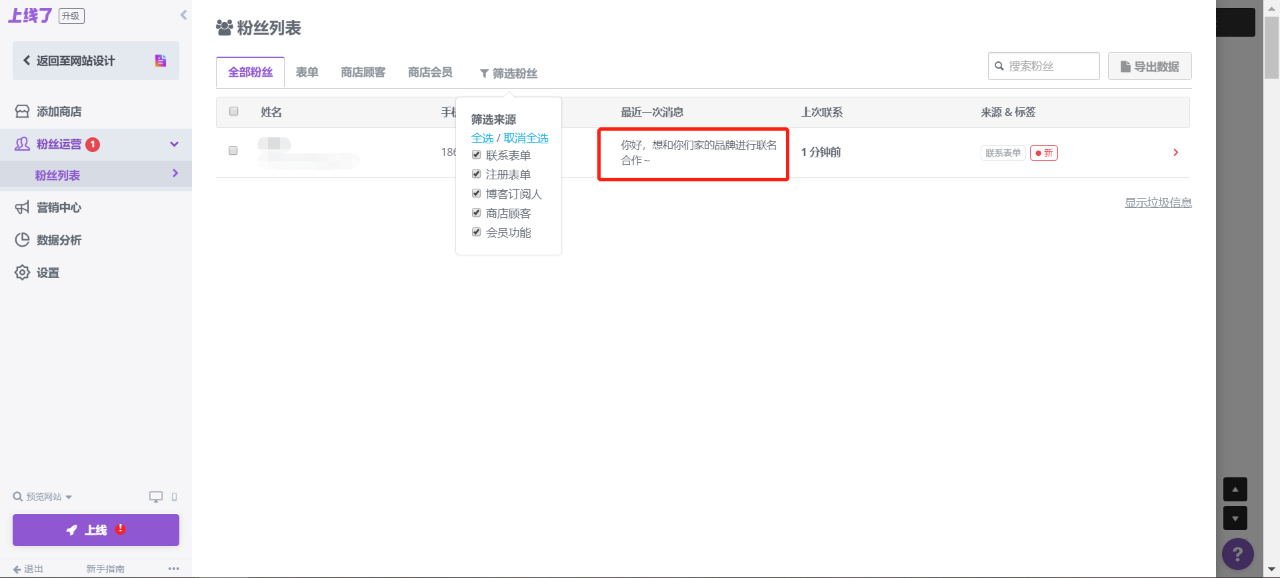Open the 筛选粉丝 filter tab
Viewport: 1280px width, 578px height.
tap(508, 73)
